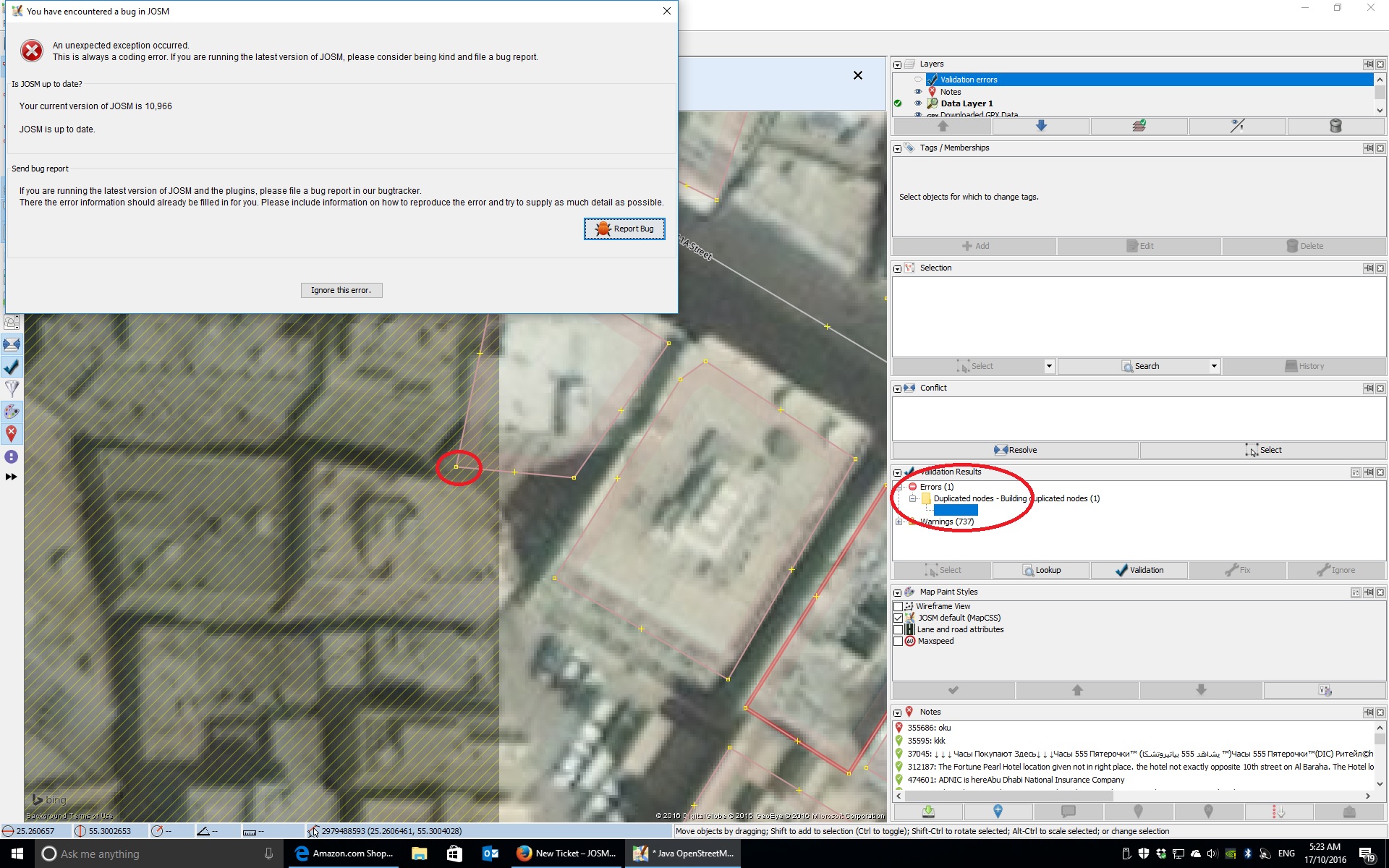Screen dimensions: 1389x868
Task: Click the merge layer icon
Action: pyautogui.click(x=1139, y=127)
